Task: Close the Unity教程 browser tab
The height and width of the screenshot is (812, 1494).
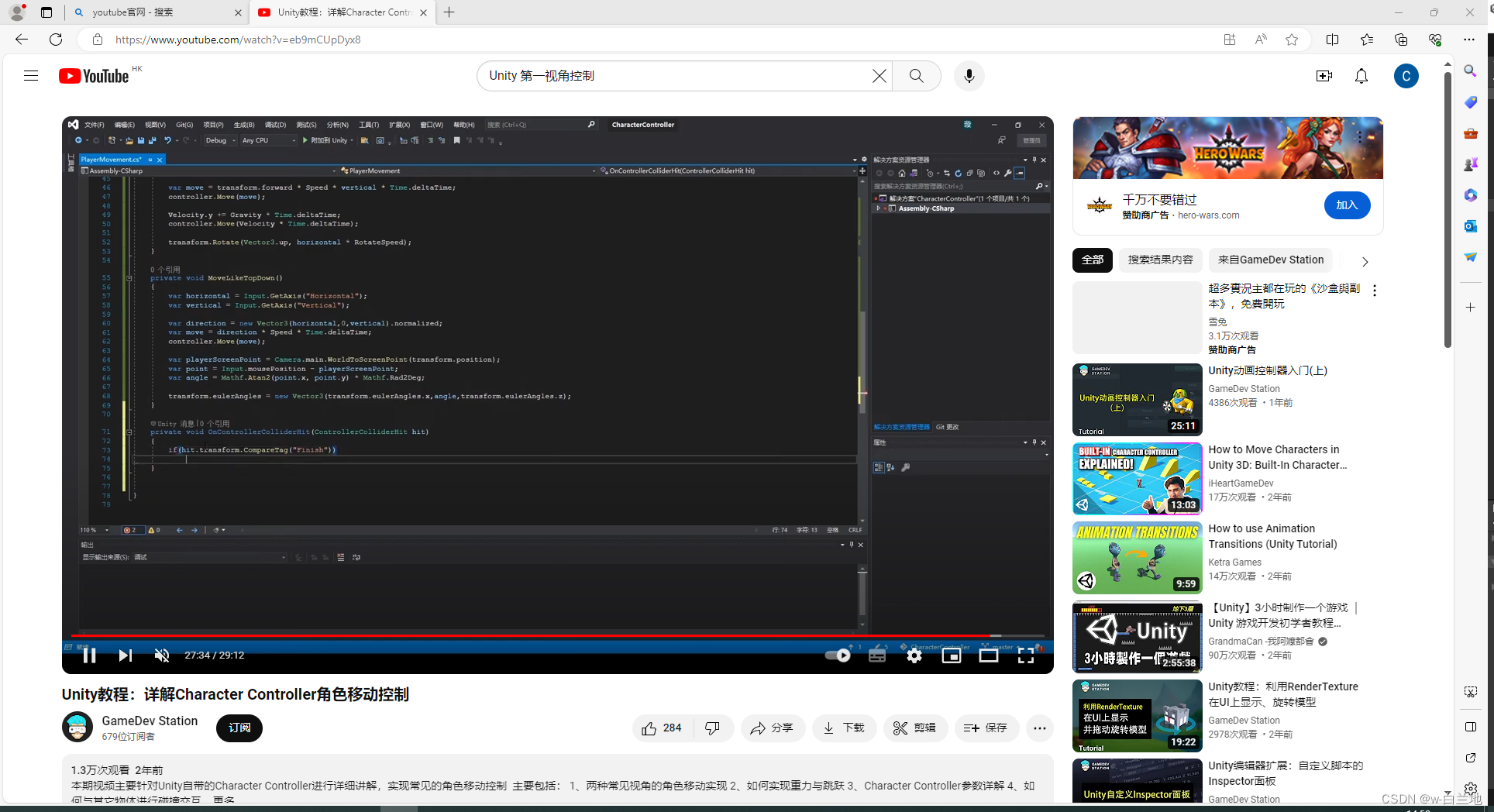Action: 423,12
